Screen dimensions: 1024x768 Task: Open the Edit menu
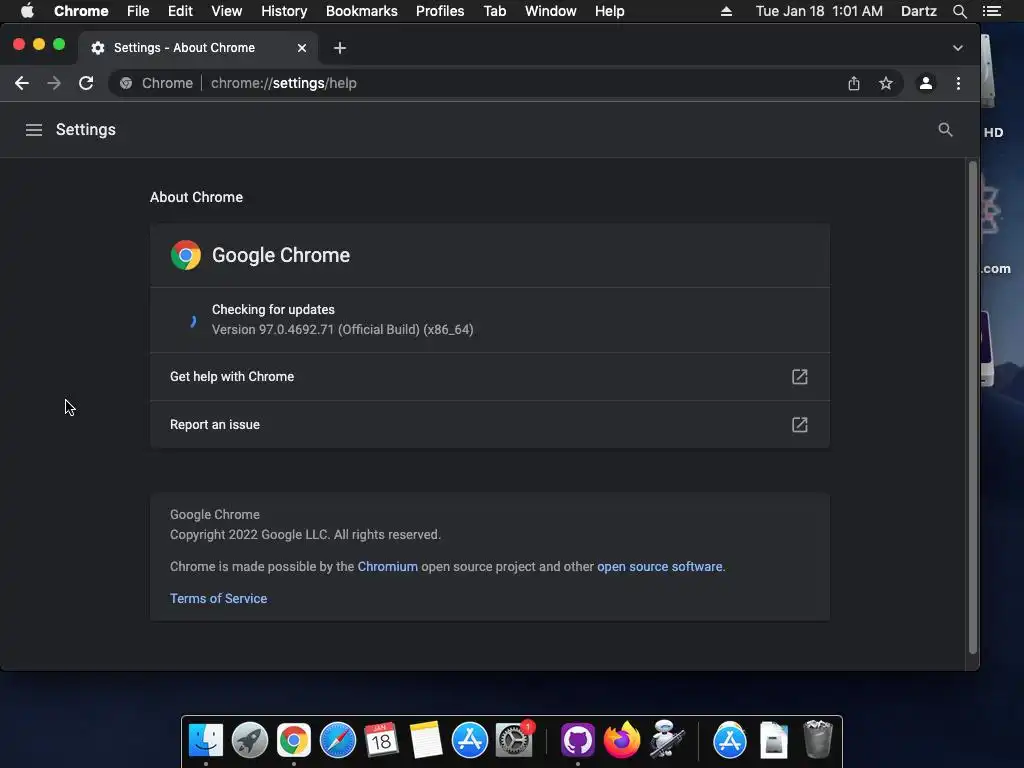180,11
